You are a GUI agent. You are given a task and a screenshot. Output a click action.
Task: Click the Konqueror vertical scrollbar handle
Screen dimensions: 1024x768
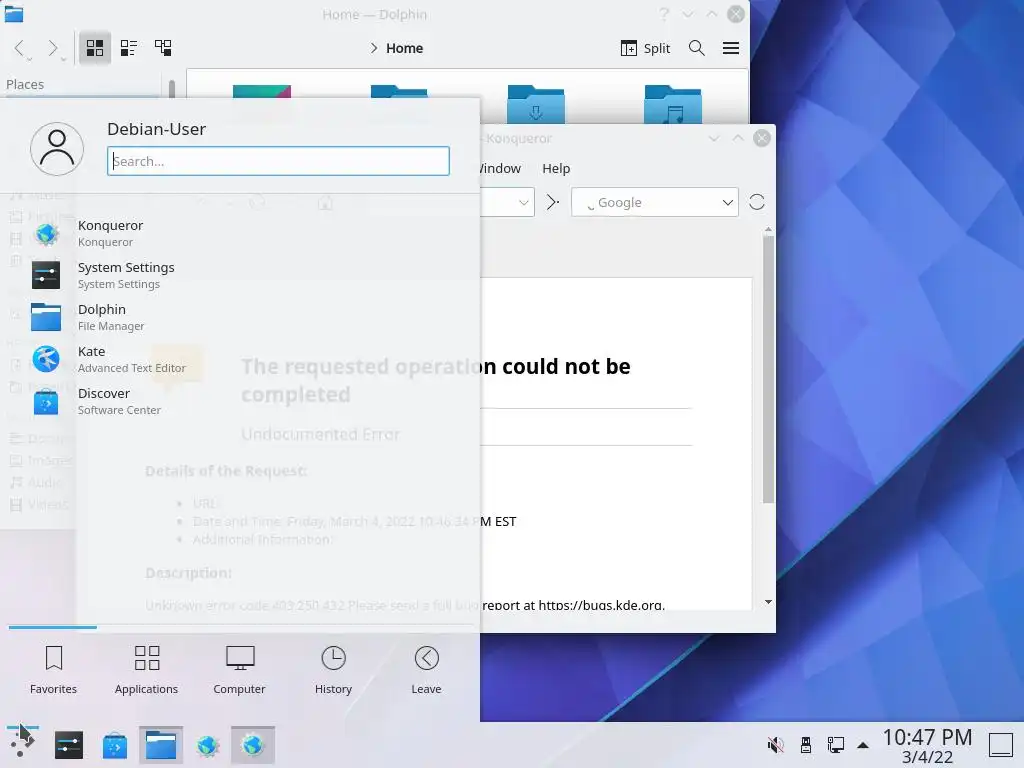pos(769,369)
